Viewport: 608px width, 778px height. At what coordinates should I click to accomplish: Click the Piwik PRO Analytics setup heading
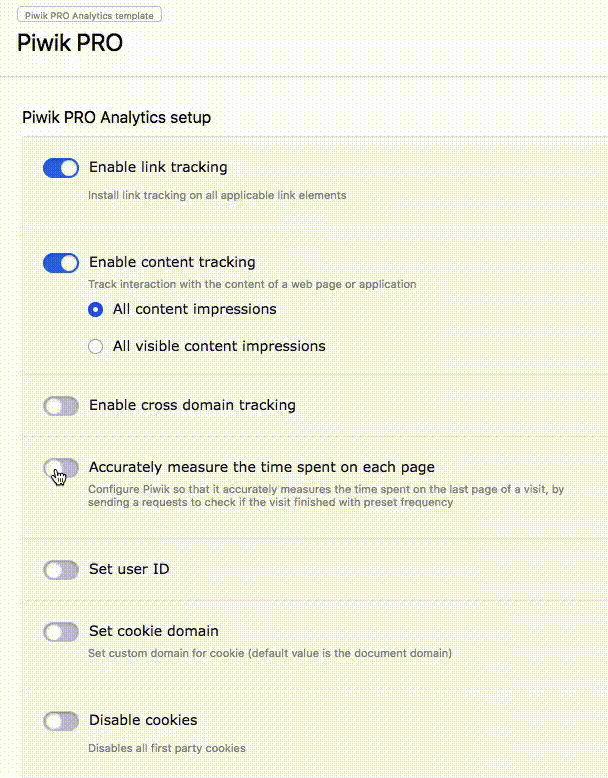click(117, 118)
